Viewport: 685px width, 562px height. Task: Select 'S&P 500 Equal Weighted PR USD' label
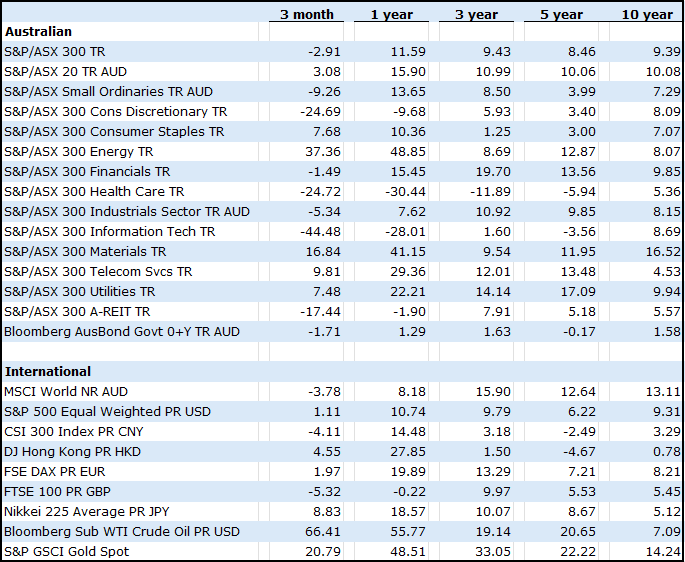tap(107, 412)
